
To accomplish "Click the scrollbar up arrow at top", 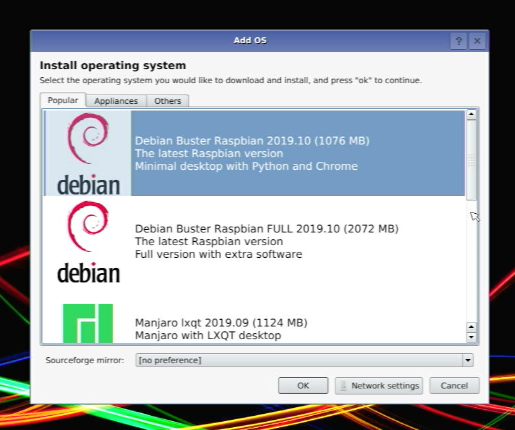I will pos(471,114).
